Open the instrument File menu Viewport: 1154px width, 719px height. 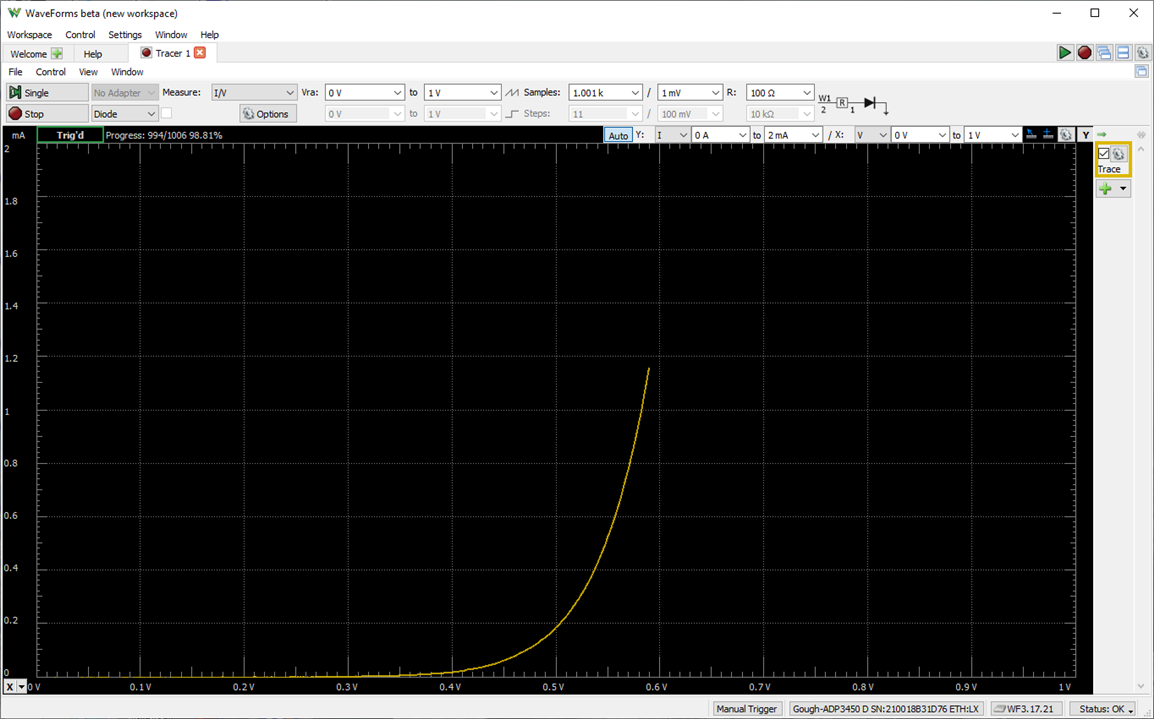click(x=15, y=71)
